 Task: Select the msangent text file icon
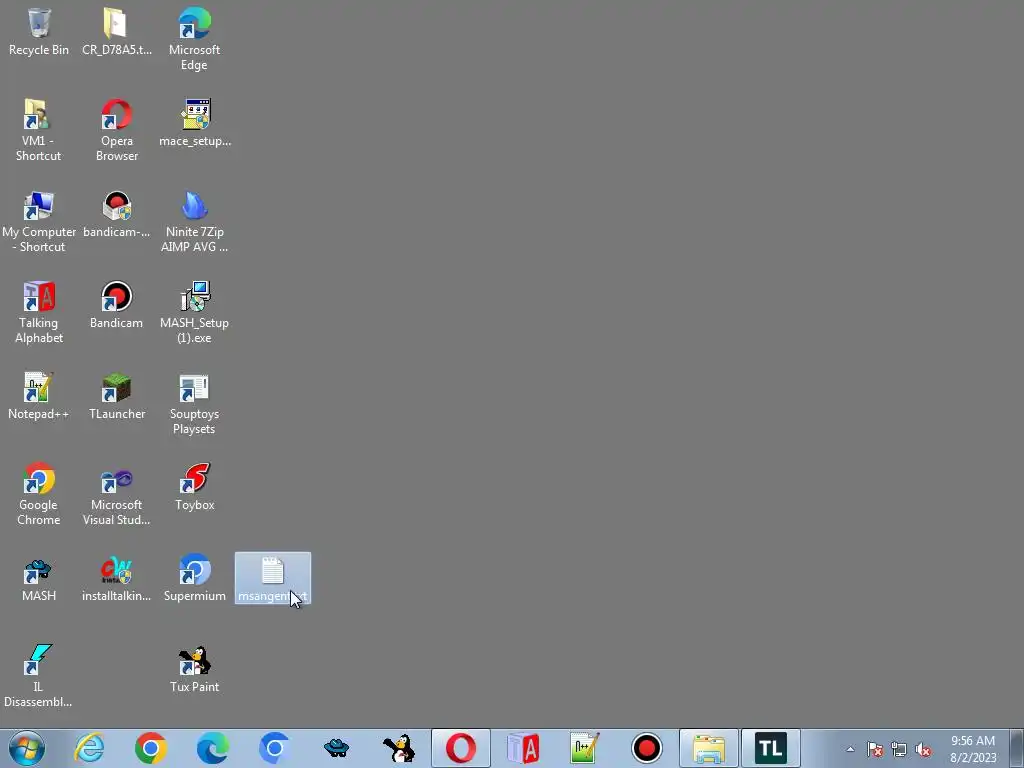pos(272,578)
